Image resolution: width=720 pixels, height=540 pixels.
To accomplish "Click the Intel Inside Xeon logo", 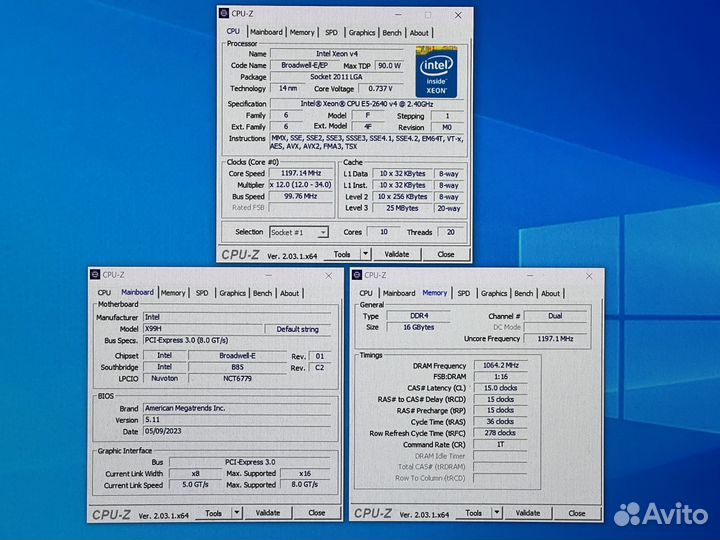I will 436,72.
